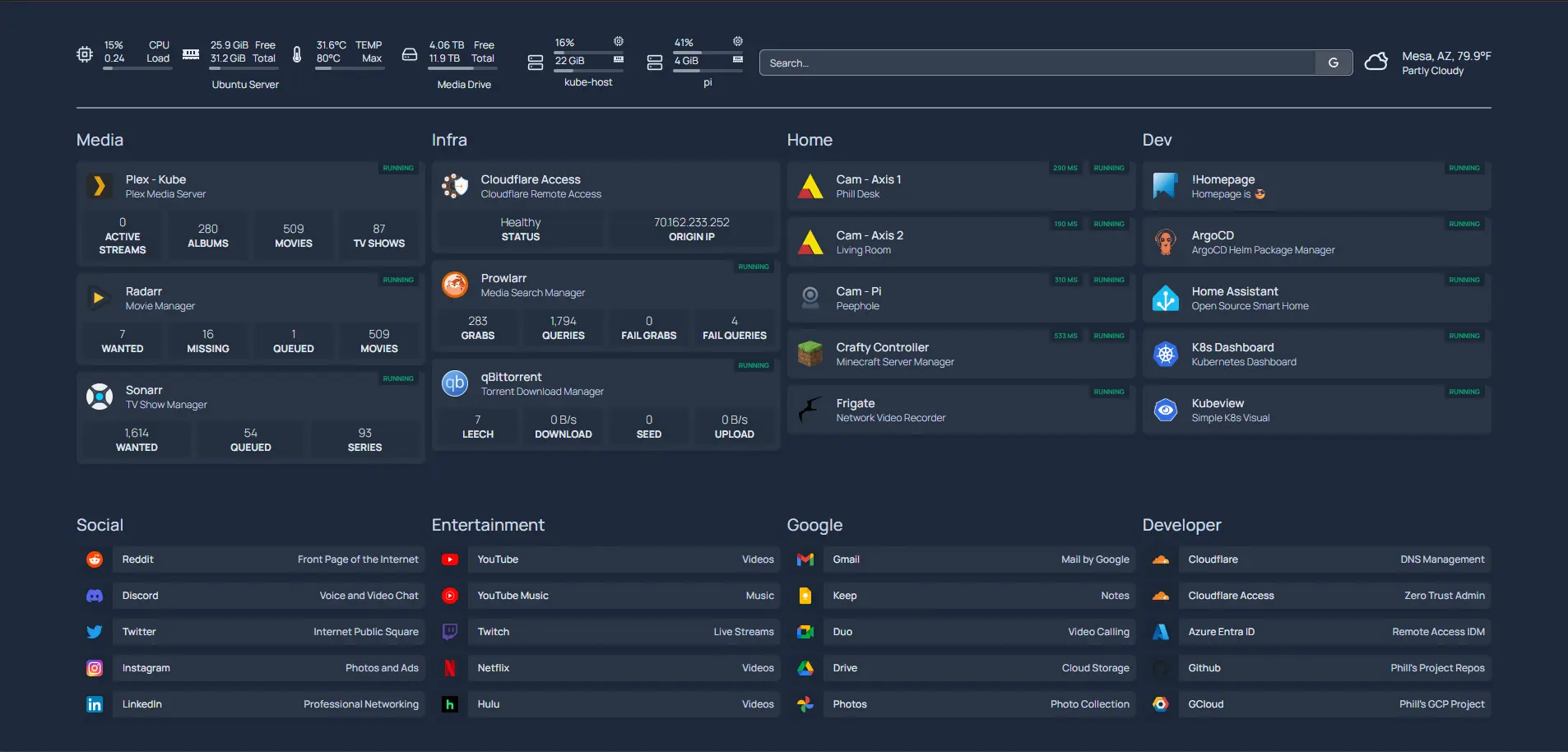
Task: Click the qBittorrent 7 LEECH stat
Action: click(x=478, y=427)
